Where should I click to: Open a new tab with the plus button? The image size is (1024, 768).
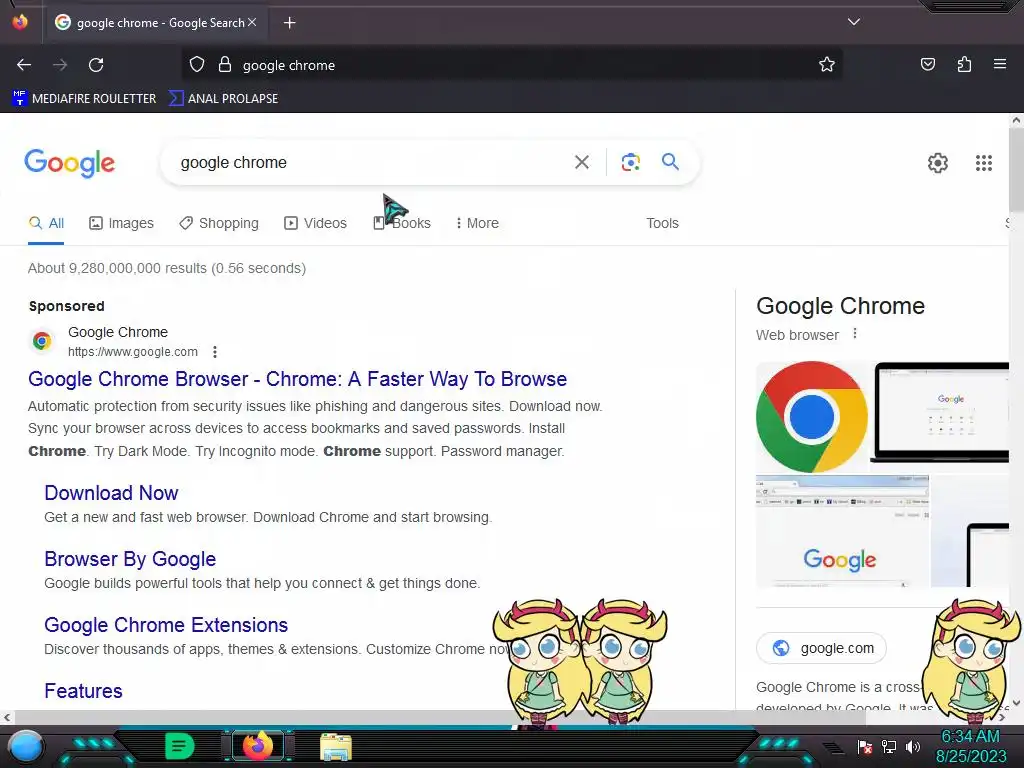coord(289,23)
